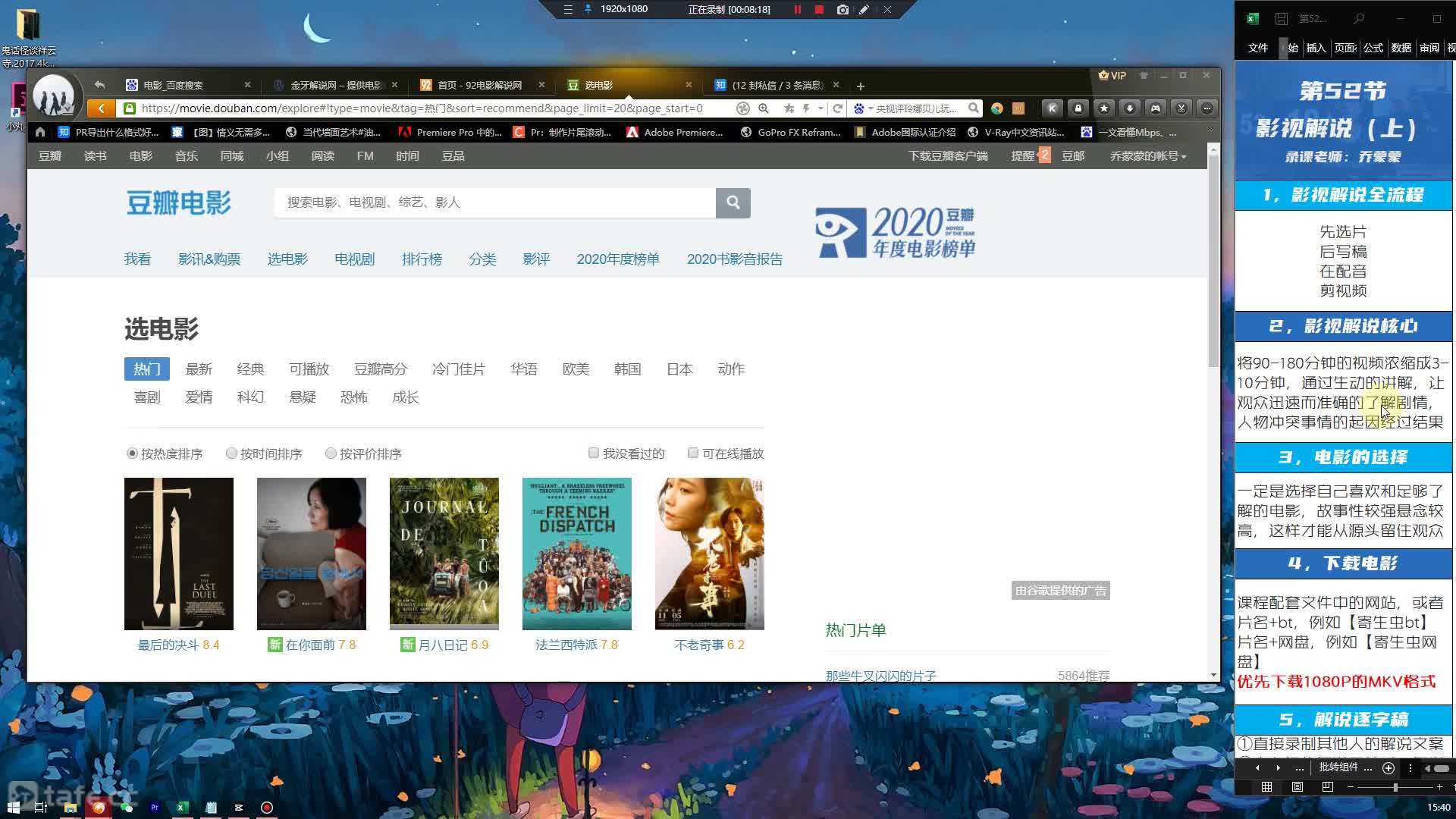Select sort by time radio button
This screenshot has width=1456, height=819.
(231, 453)
